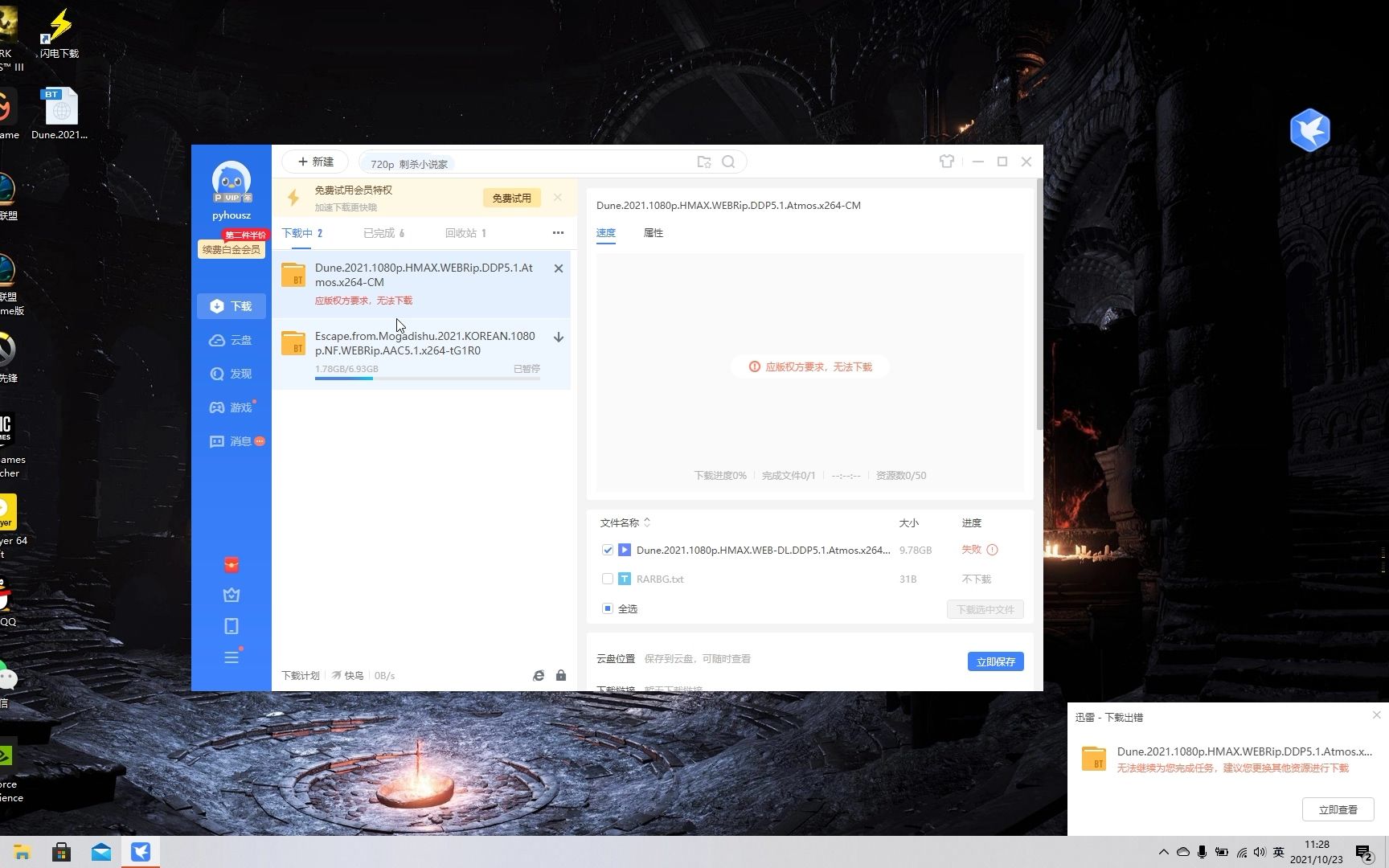The width and height of the screenshot is (1389, 868).
Task: Close the 迅雷 下载出错 notification
Action: click(1376, 714)
